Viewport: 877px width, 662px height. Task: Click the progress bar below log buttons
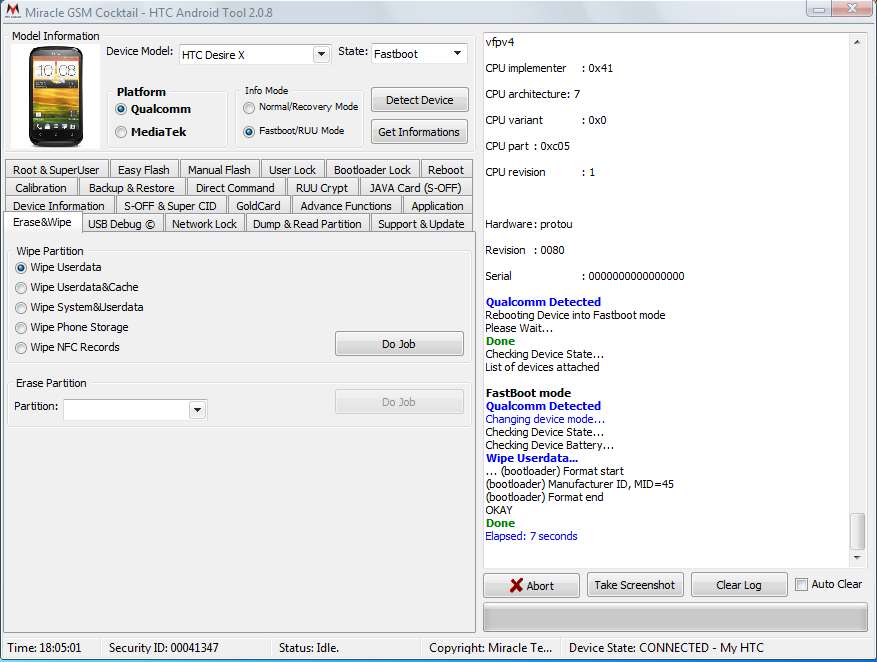[675, 617]
